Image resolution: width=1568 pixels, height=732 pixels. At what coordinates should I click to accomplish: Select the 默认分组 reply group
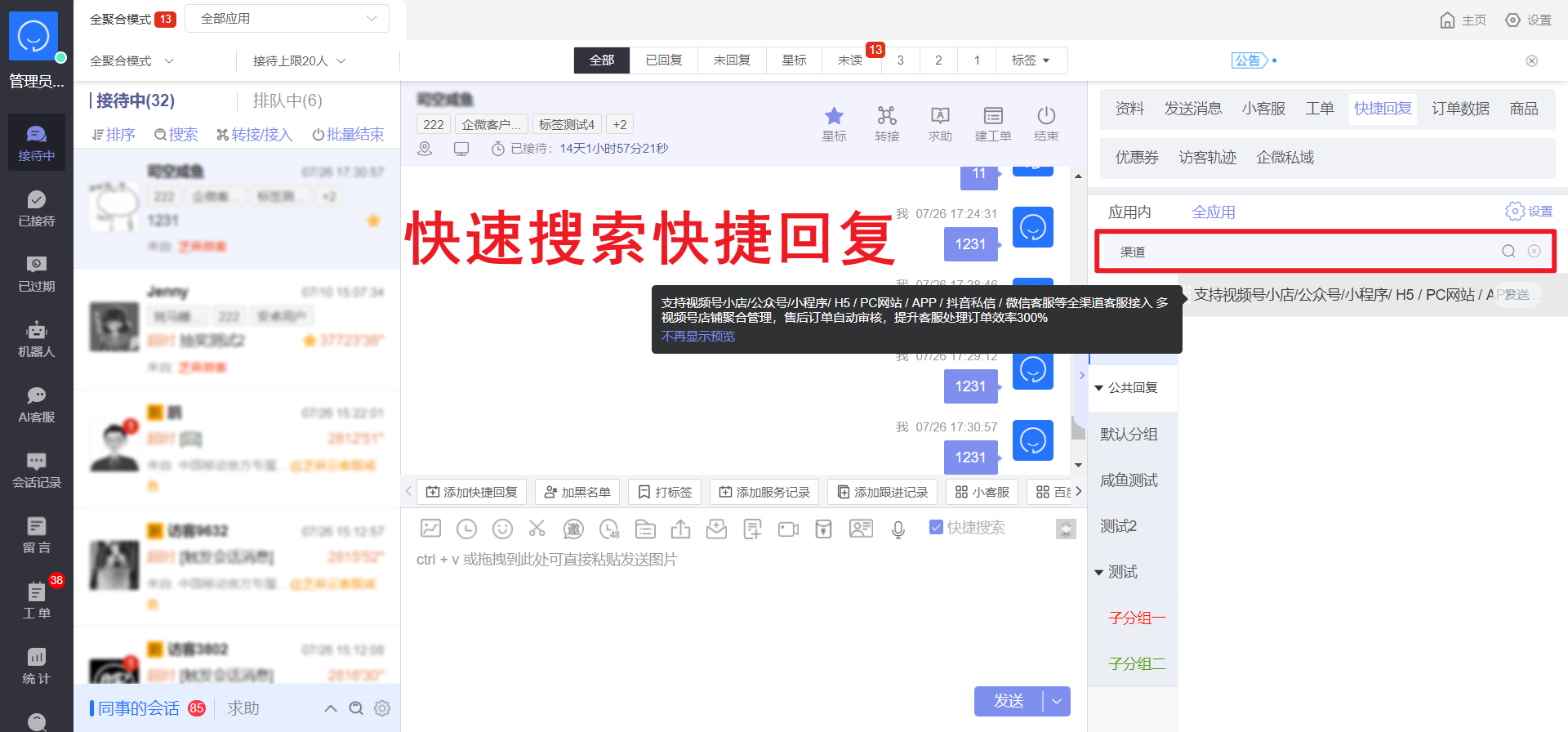(1133, 435)
